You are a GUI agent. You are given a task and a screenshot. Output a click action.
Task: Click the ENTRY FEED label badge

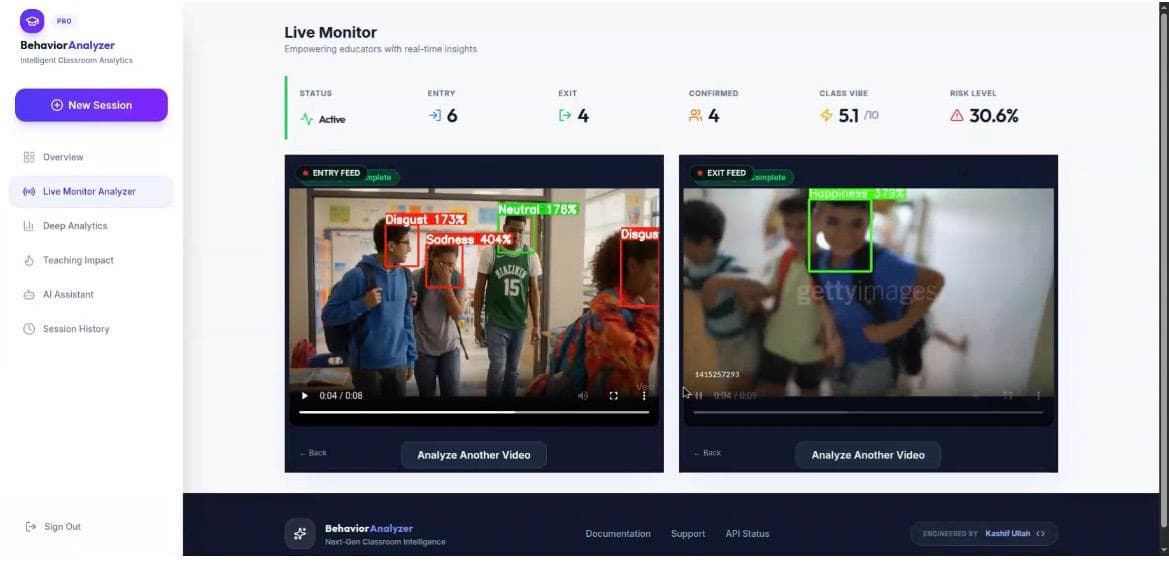[x=331, y=173]
